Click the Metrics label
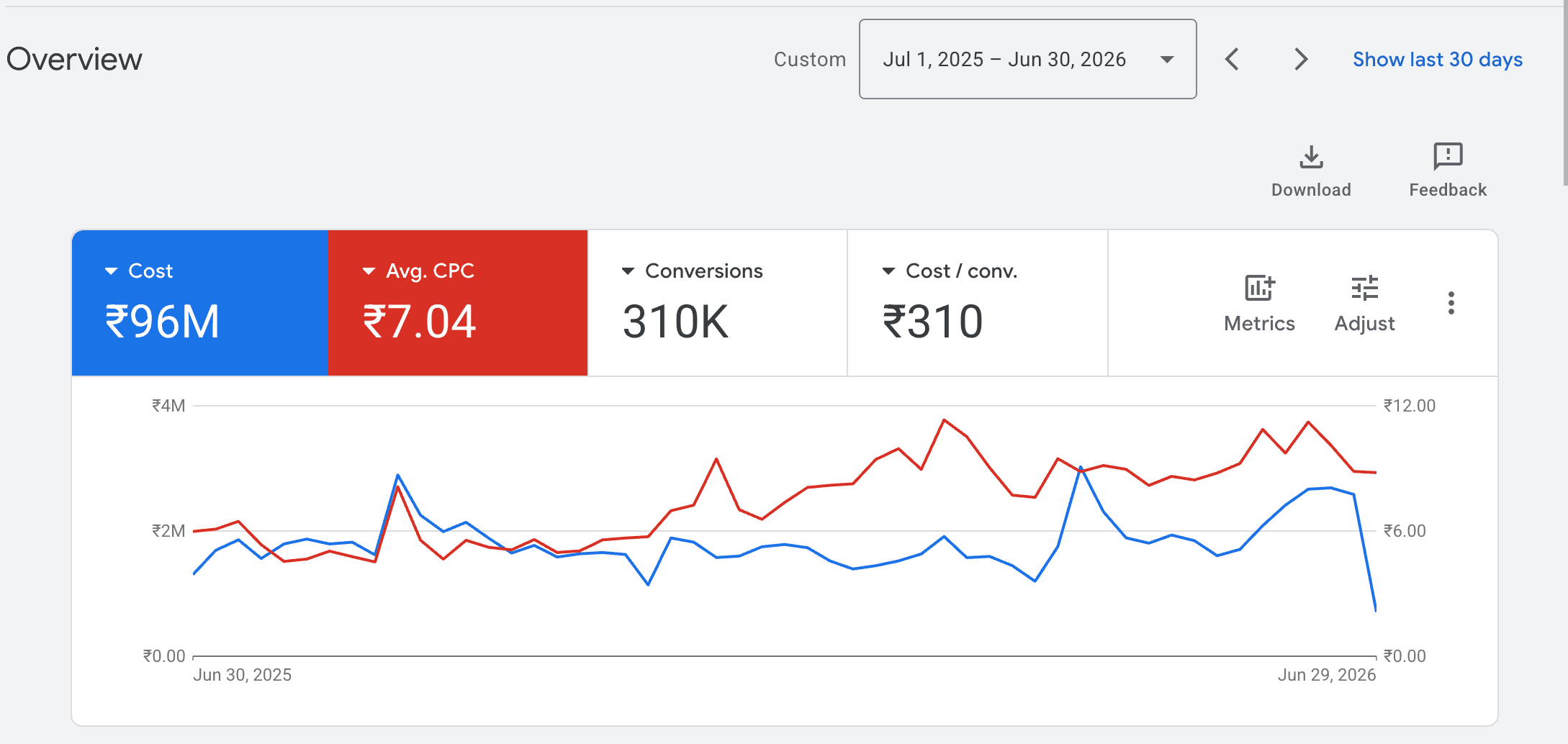 [1259, 324]
